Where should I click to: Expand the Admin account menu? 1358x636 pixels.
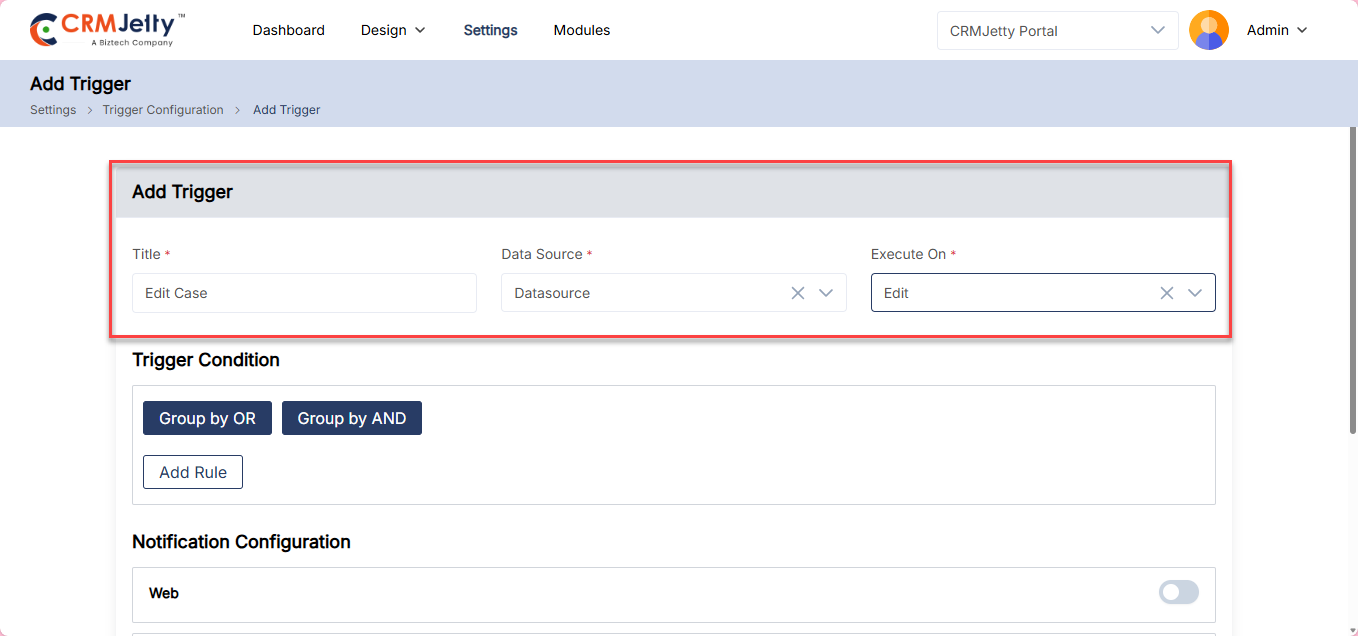(x=1277, y=30)
